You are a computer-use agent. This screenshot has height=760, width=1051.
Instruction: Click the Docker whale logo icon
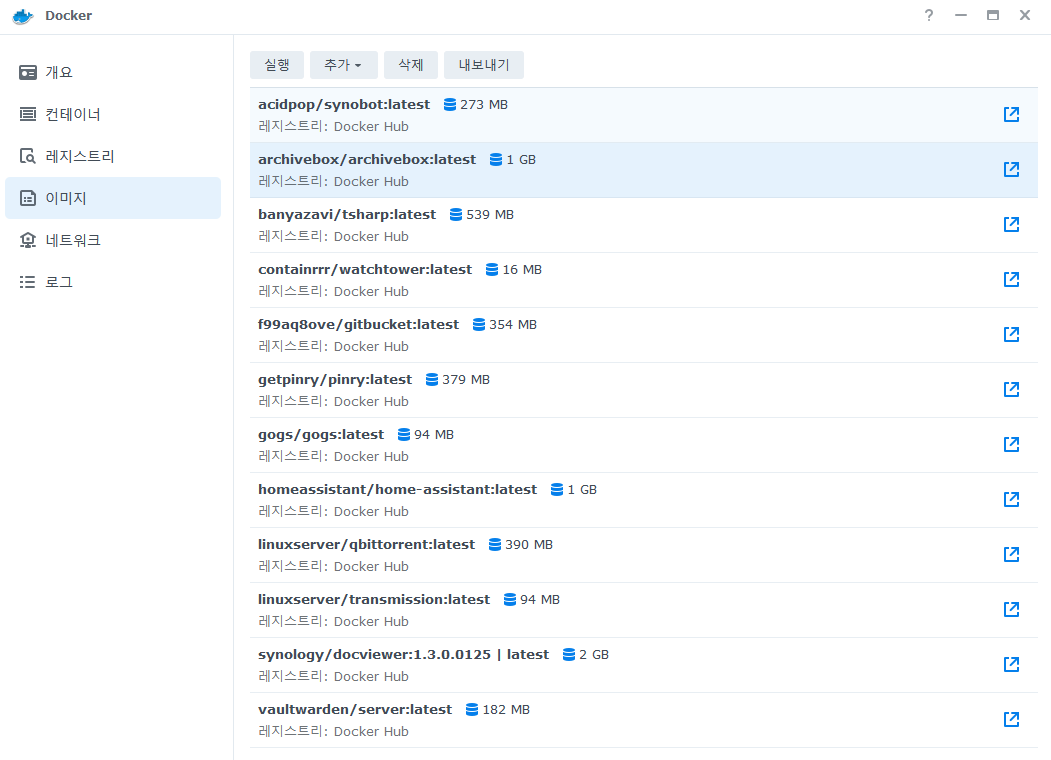click(x=23, y=16)
